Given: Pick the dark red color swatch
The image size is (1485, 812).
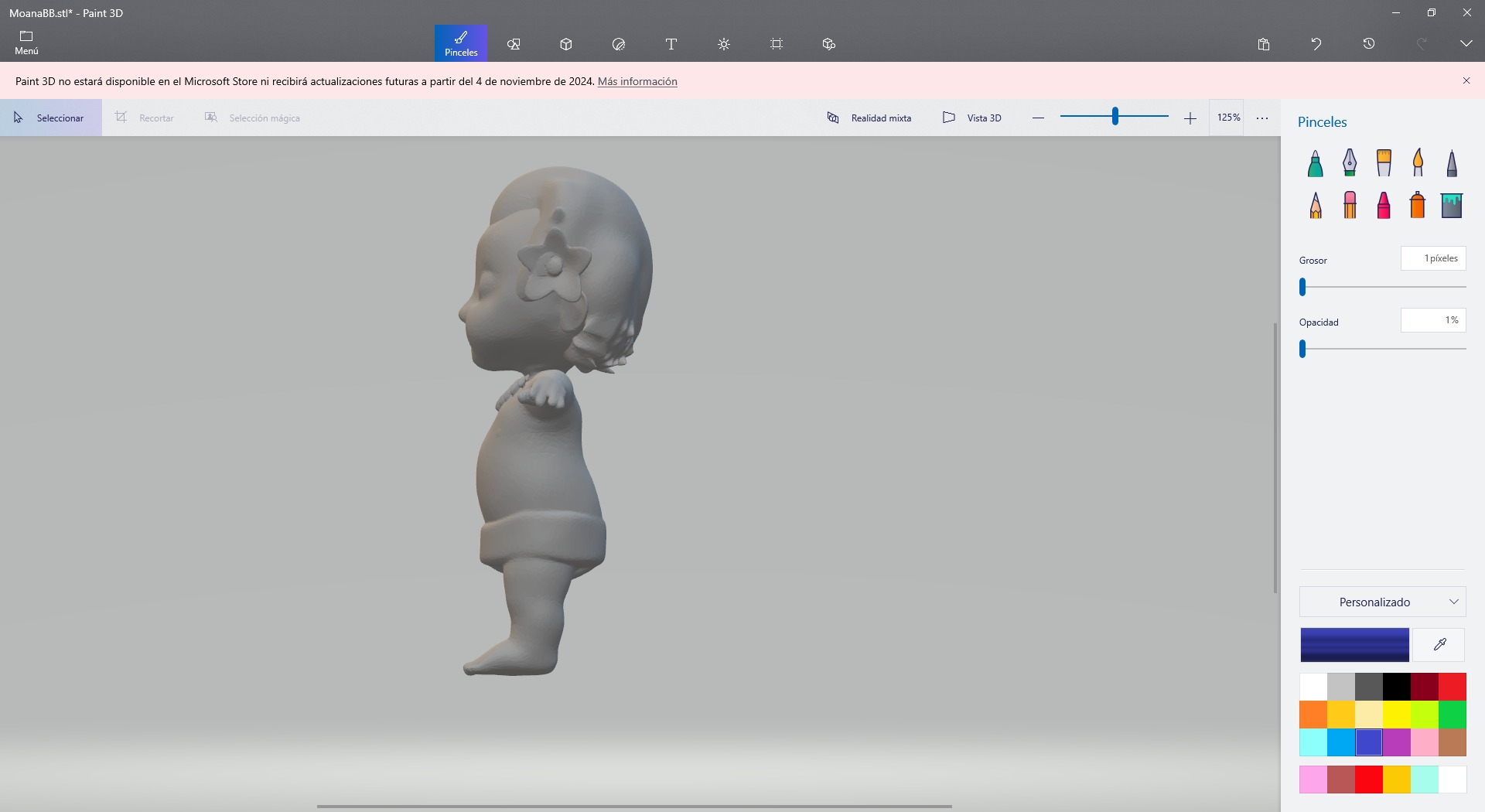Looking at the screenshot, I should (x=1425, y=687).
